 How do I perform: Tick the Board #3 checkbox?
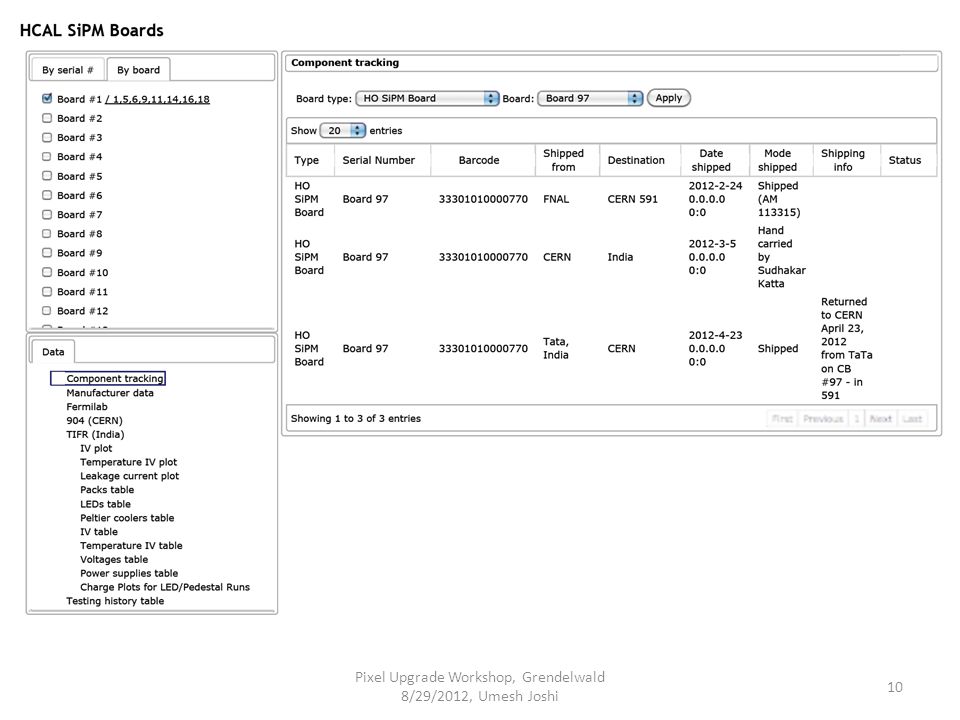[47, 137]
